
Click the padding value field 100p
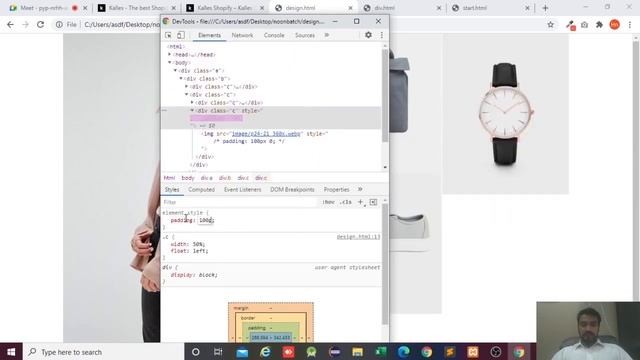point(206,220)
